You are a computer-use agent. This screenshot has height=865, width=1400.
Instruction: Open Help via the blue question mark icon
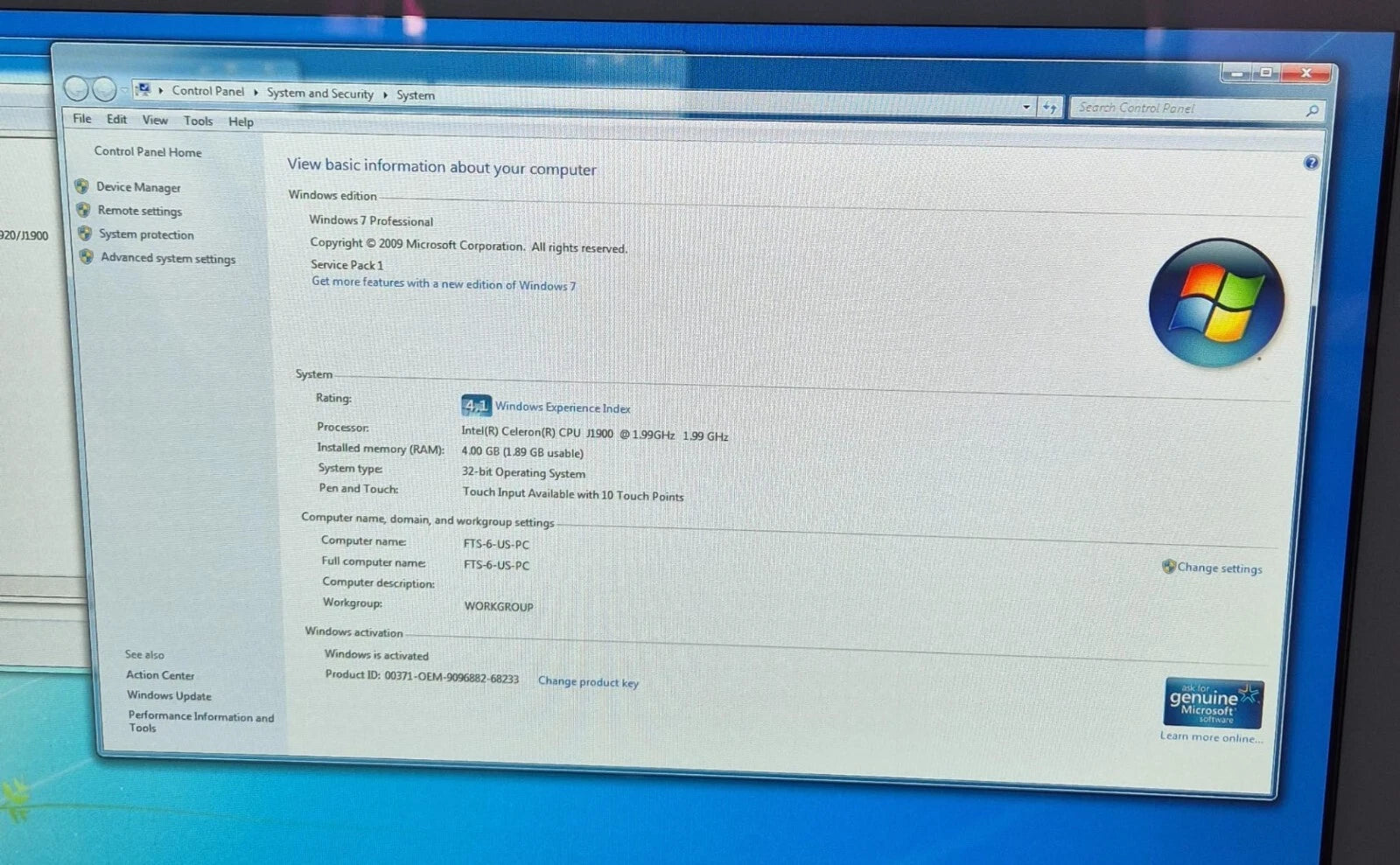coord(1311,162)
